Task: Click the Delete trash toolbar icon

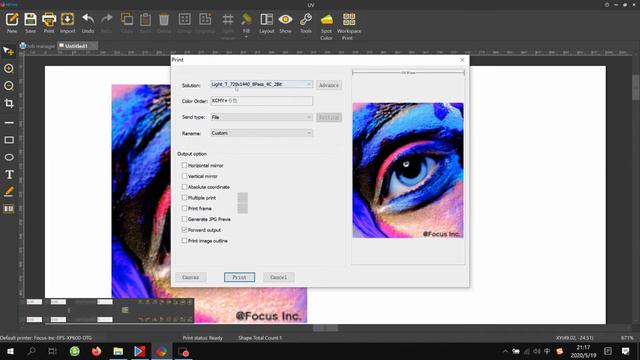Action: tap(164, 23)
